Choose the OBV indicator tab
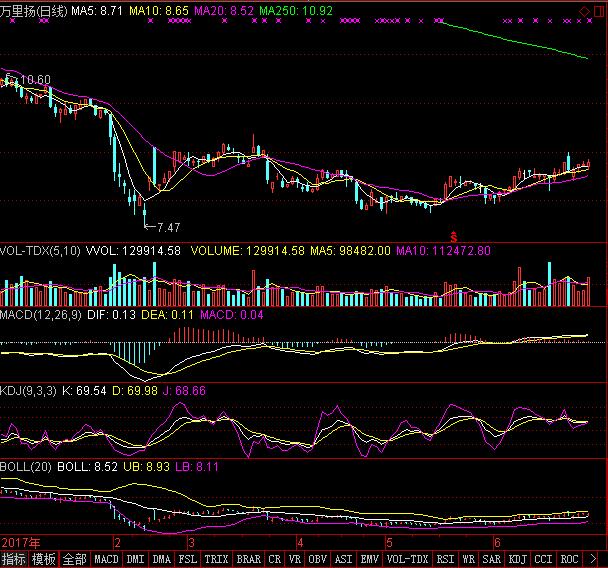 pos(318,559)
